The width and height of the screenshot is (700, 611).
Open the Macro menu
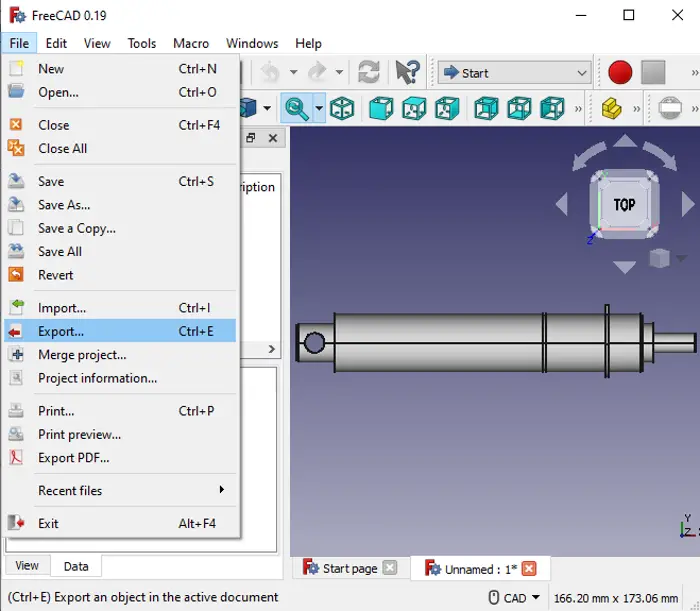(x=191, y=43)
